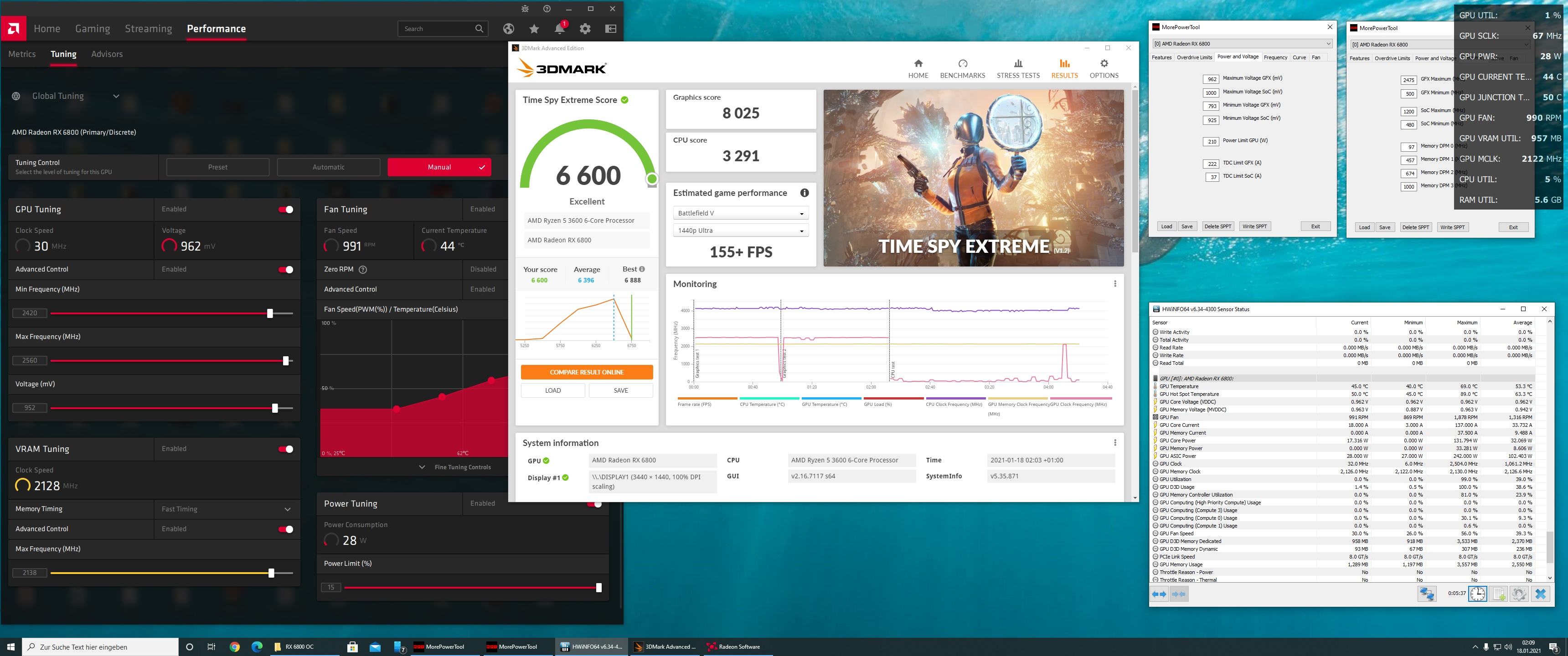Open 3DMark STRESS TESTS icon
The height and width of the screenshot is (656, 1568).
pyautogui.click(x=1018, y=63)
